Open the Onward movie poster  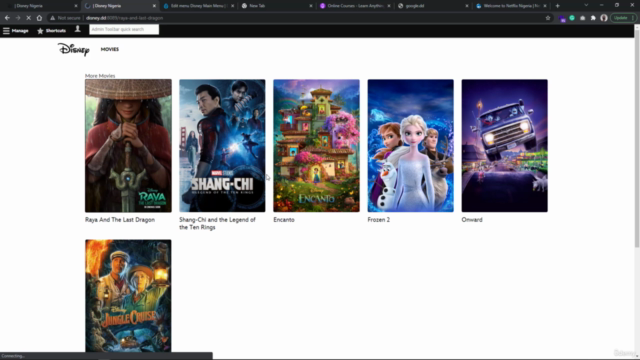point(504,146)
